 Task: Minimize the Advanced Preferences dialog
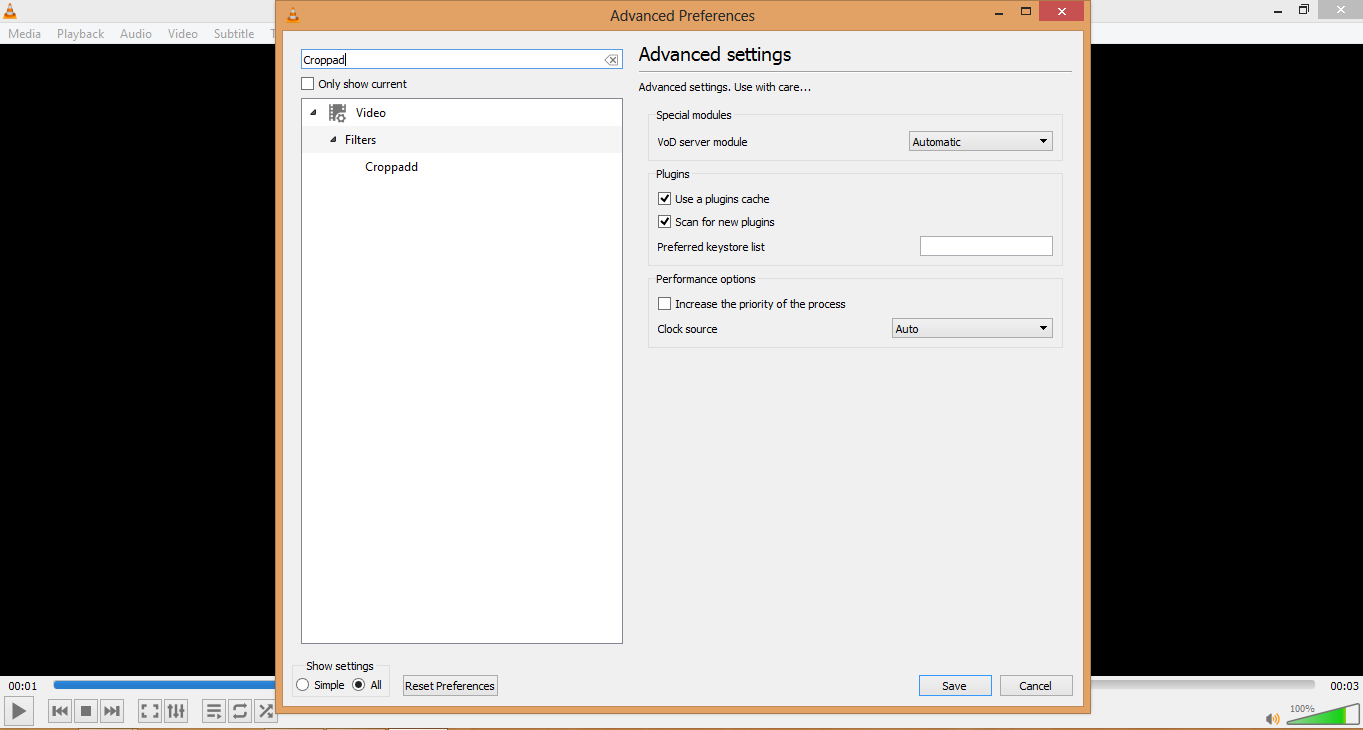(x=998, y=11)
